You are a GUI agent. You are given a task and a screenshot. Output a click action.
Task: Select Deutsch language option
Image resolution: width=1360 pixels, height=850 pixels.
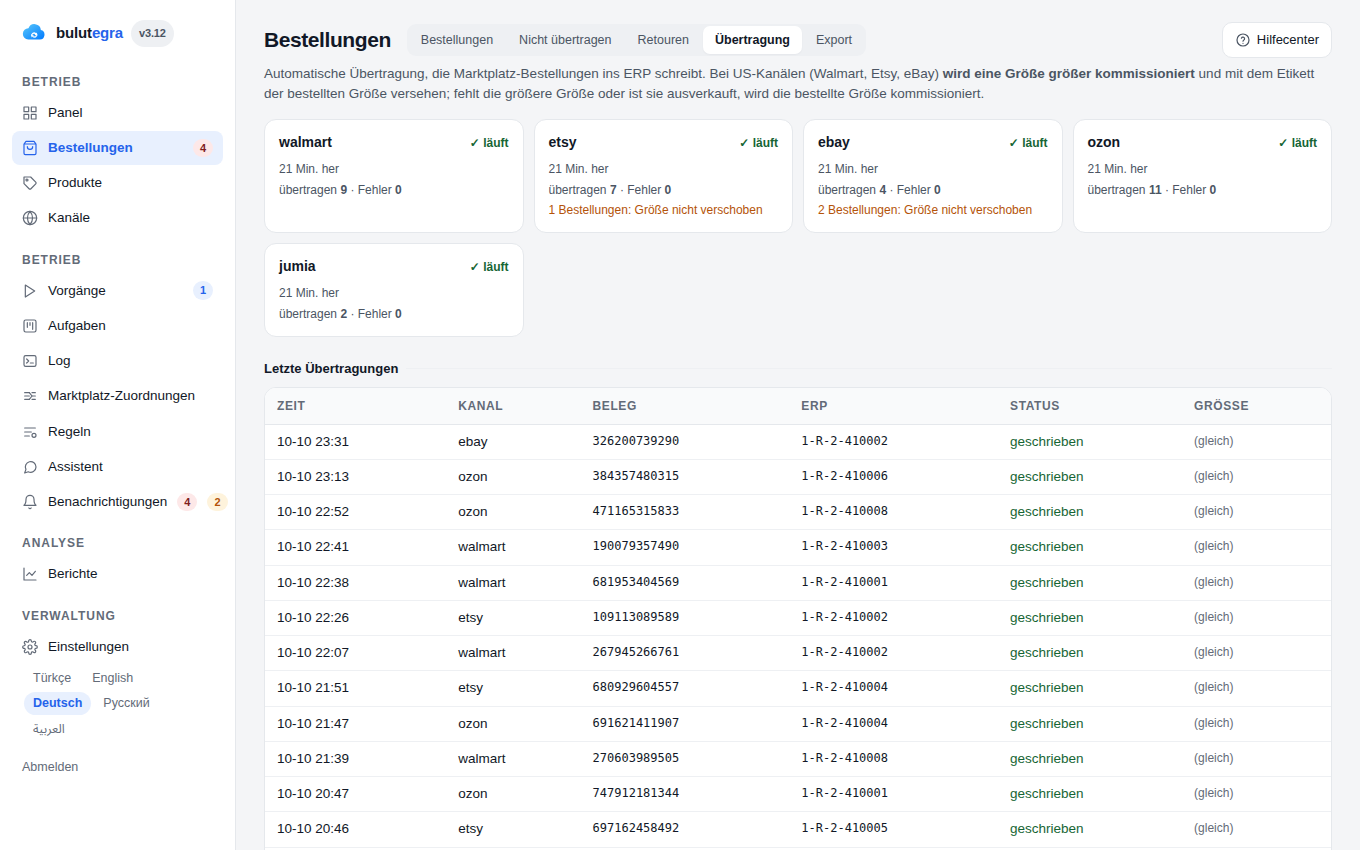coord(58,703)
